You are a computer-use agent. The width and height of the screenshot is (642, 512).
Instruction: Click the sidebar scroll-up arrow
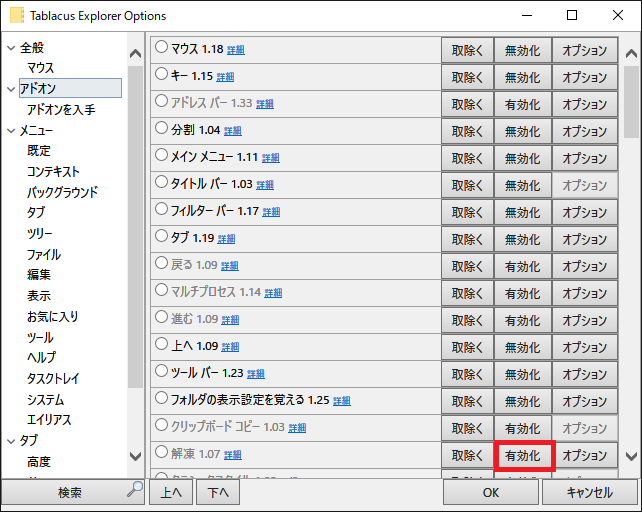coord(135,54)
